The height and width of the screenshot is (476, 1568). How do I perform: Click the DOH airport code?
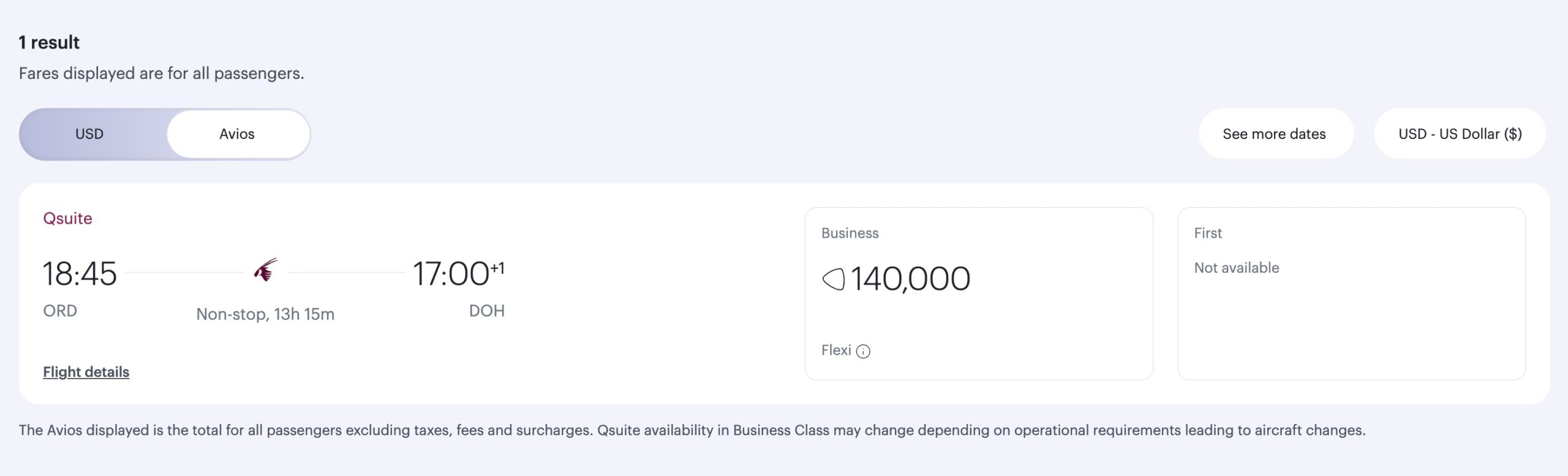click(487, 311)
